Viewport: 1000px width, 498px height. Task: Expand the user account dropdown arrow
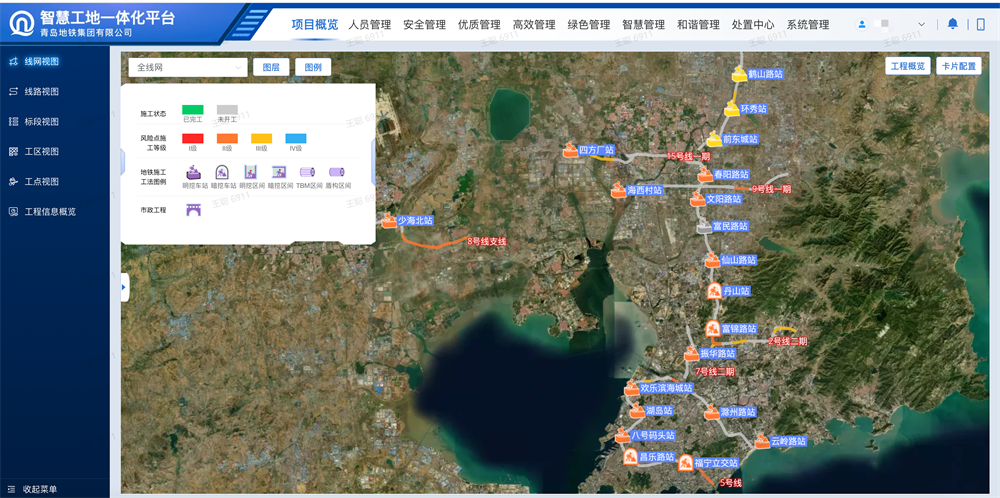(x=921, y=24)
